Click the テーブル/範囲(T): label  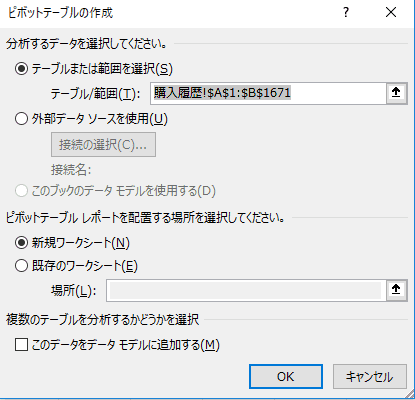point(95,94)
